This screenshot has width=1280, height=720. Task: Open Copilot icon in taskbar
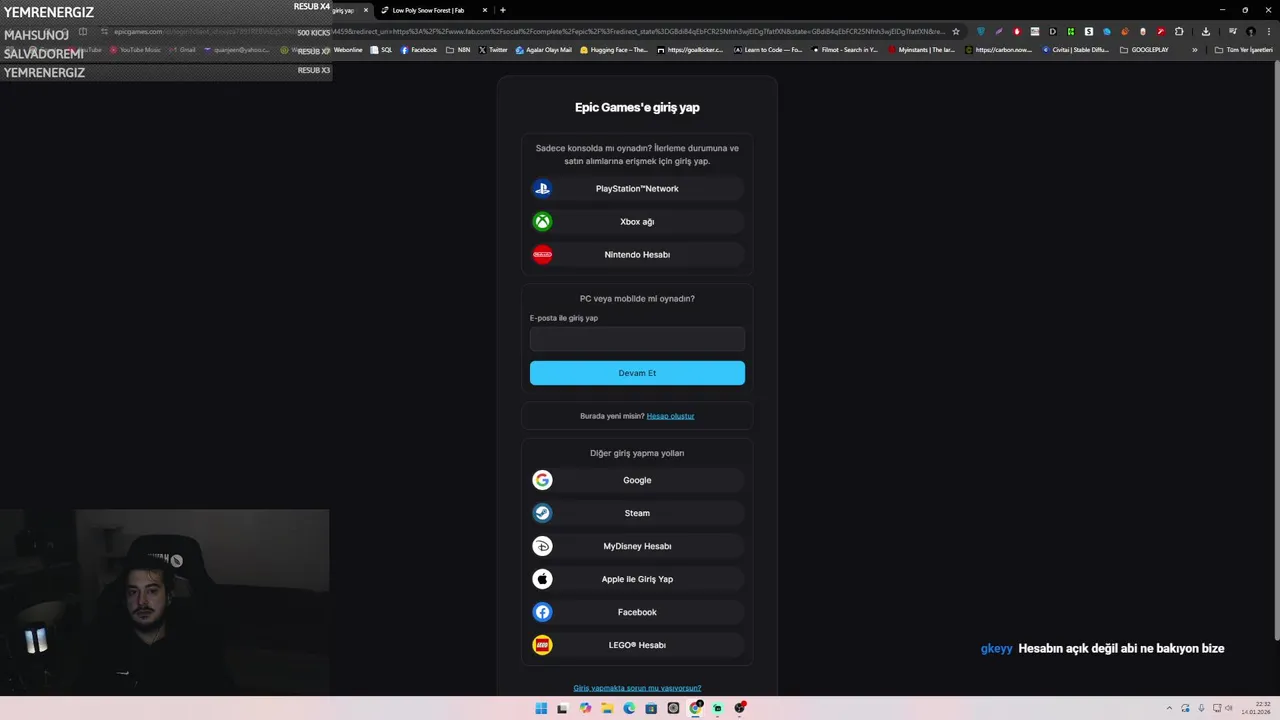pyautogui.click(x=585, y=708)
